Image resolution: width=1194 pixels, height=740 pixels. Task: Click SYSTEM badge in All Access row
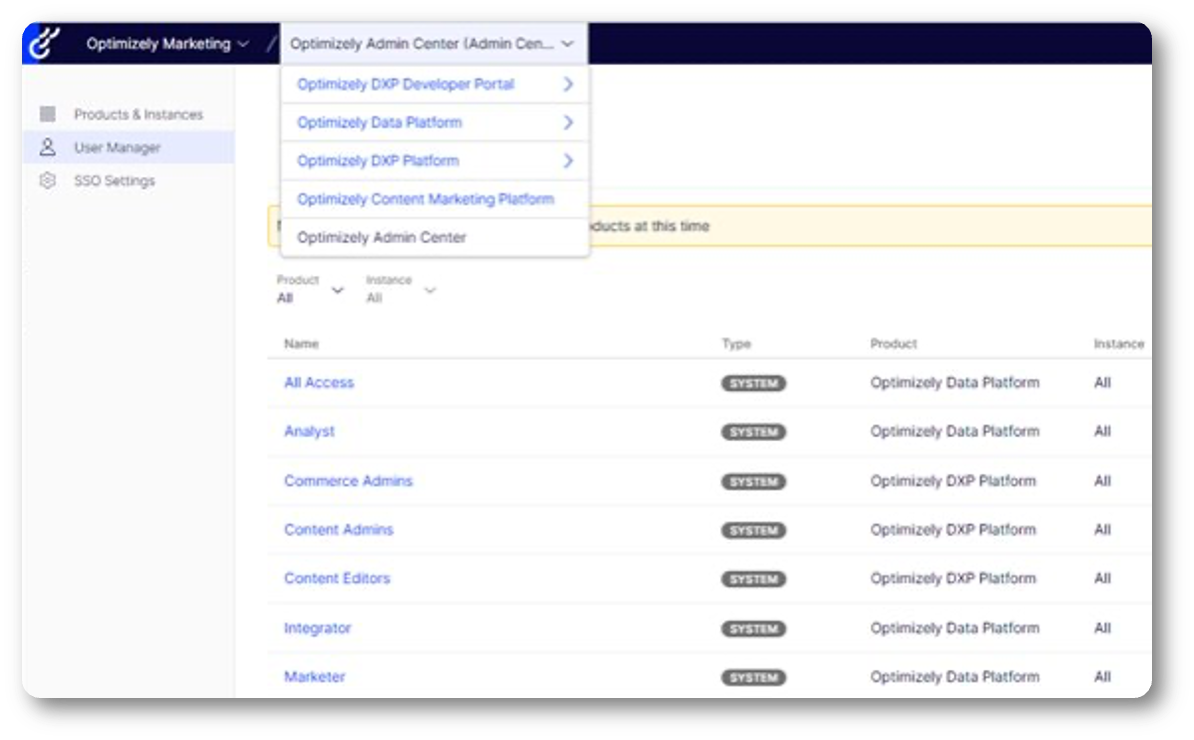click(754, 383)
